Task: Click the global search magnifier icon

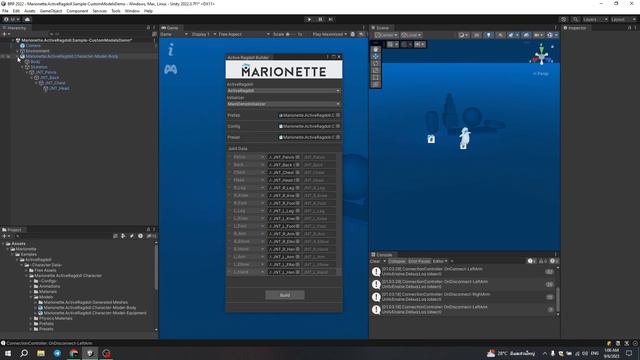Action: click(x=575, y=19)
